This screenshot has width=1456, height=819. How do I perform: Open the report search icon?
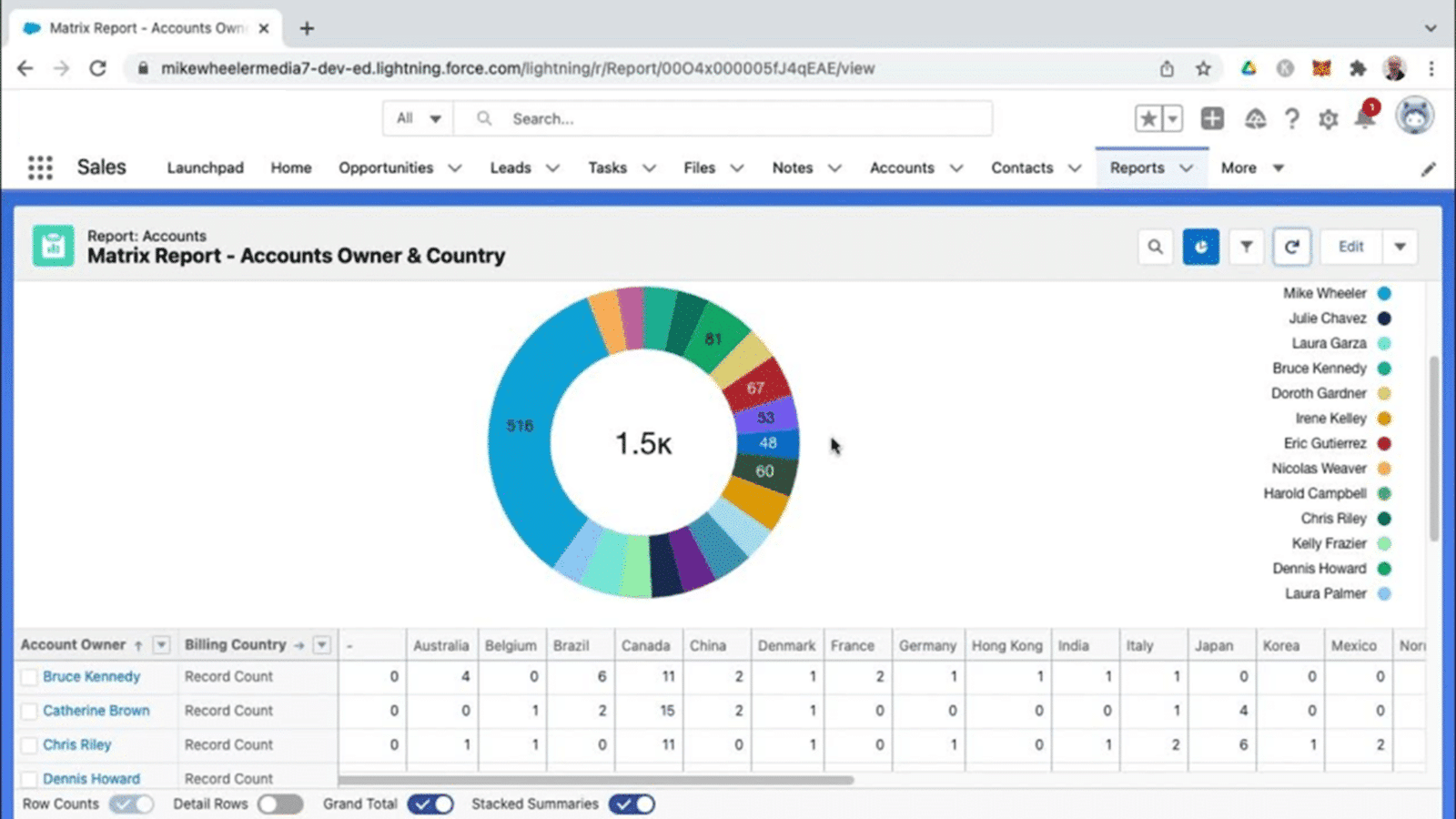(x=1155, y=247)
